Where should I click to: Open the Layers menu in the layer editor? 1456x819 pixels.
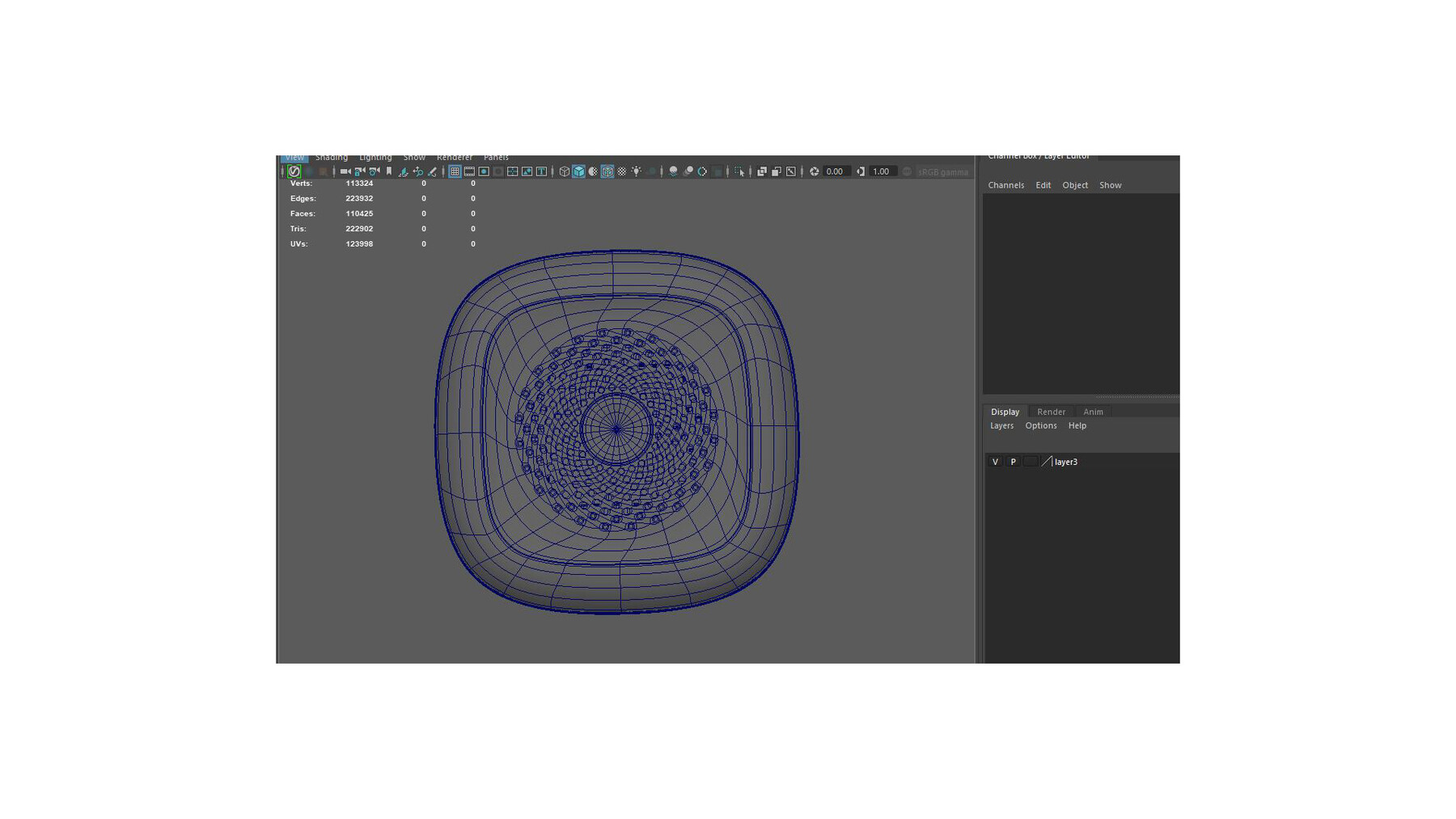[1001, 425]
